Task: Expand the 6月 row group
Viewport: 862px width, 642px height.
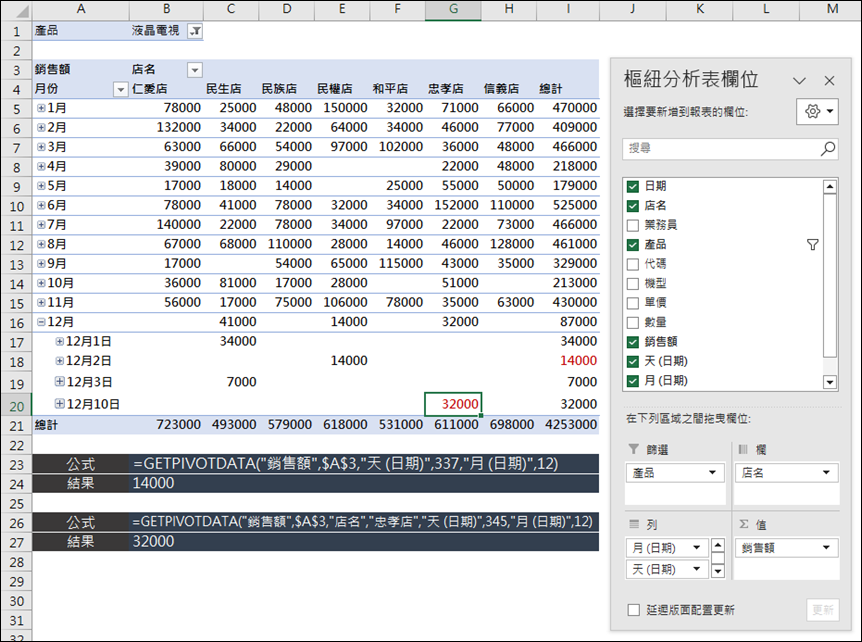Action: (41, 205)
